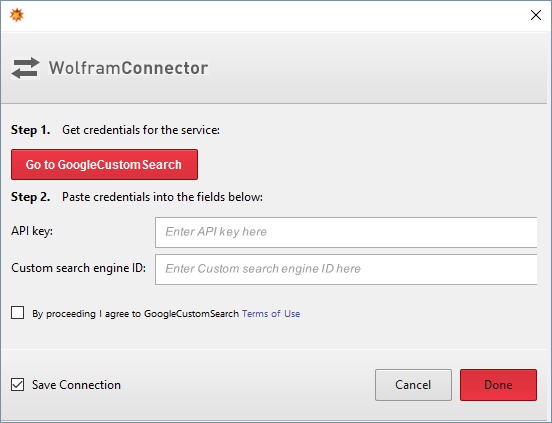Open the Terms of Use link
This screenshot has height=423, width=552.
[271, 314]
